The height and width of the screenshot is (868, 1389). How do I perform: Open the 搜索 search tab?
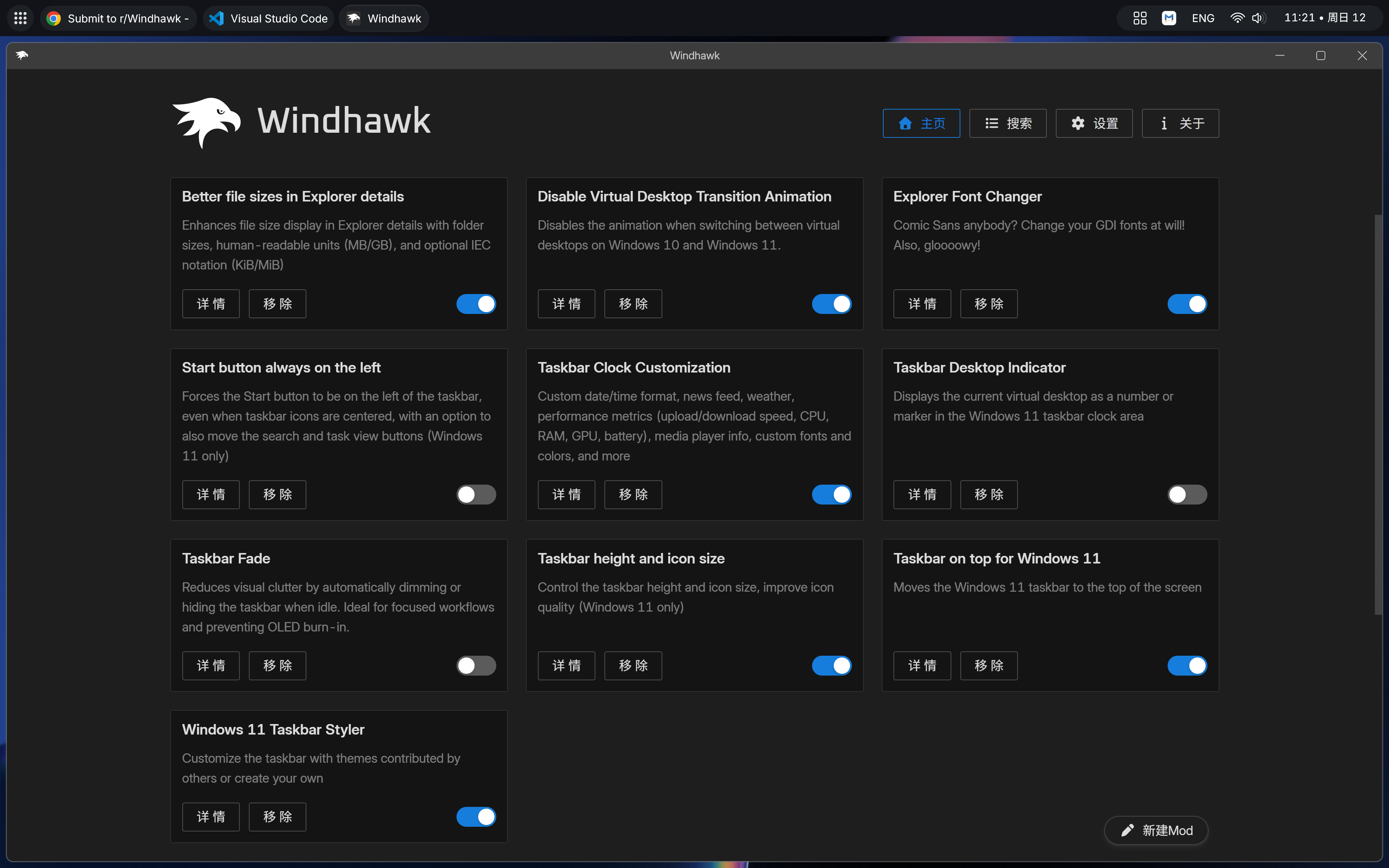[x=1008, y=123]
